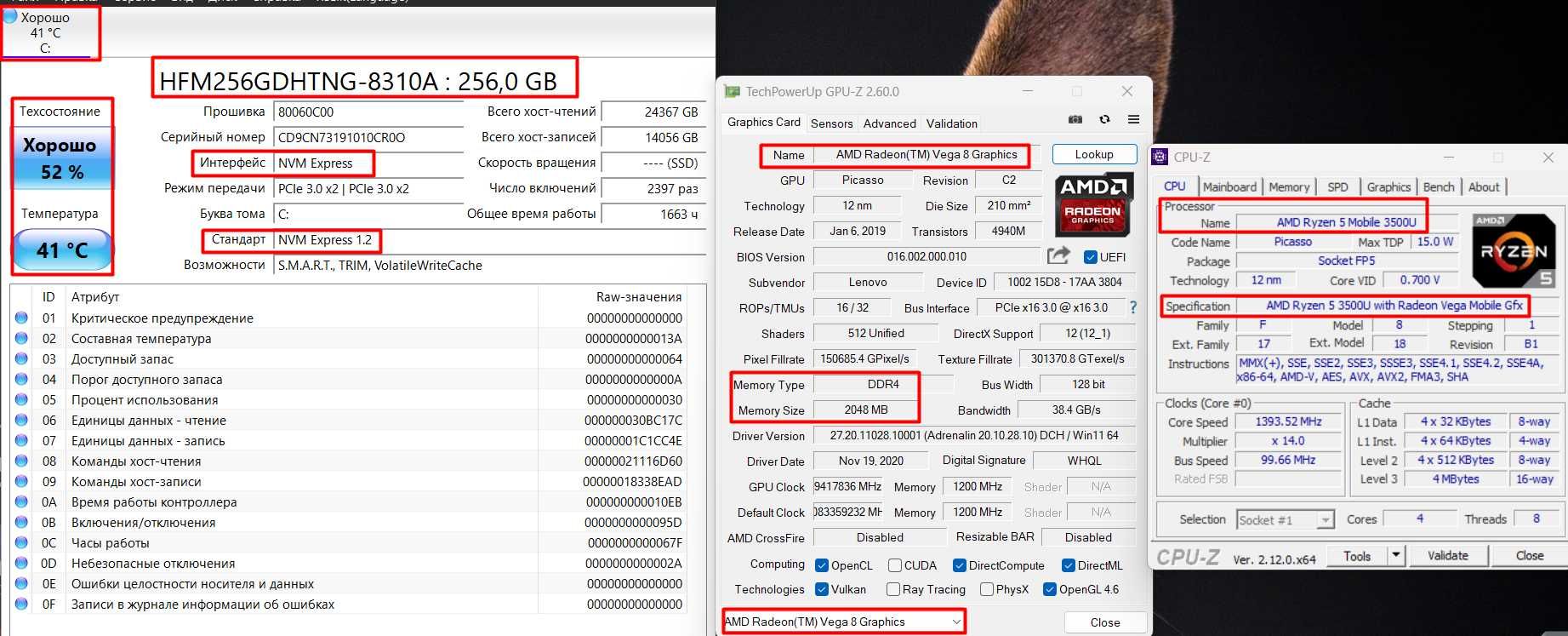Click status dot for attribute 0B row
This screenshot has height=636, width=1568.
pos(21,522)
